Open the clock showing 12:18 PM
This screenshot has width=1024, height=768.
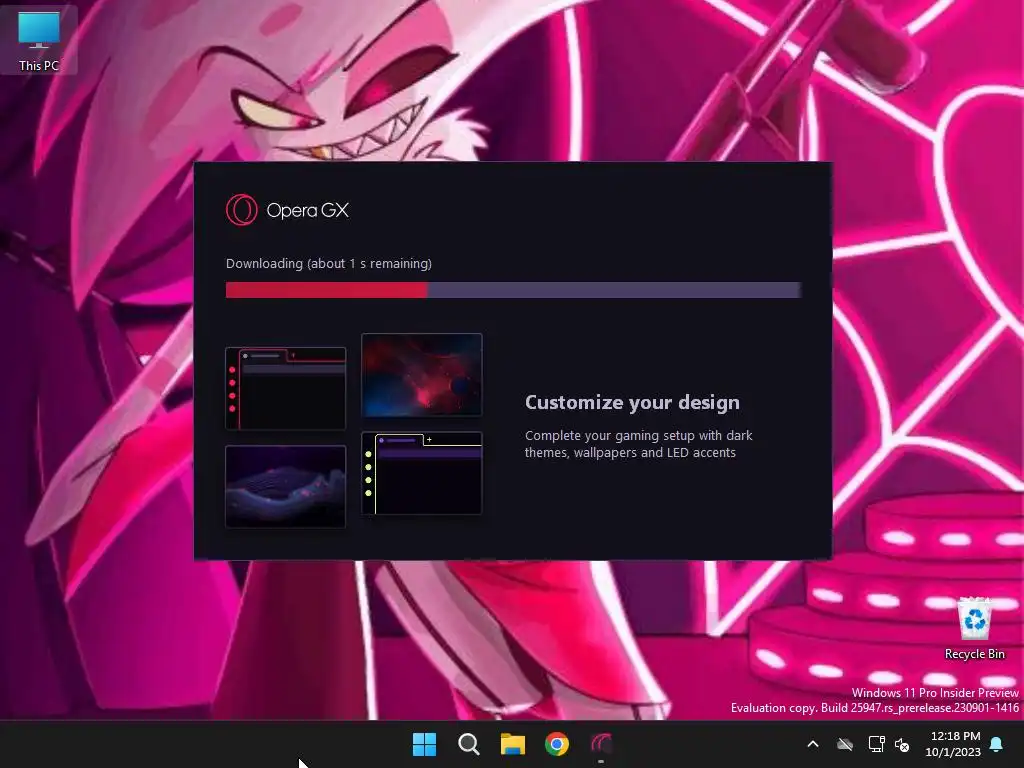point(953,744)
